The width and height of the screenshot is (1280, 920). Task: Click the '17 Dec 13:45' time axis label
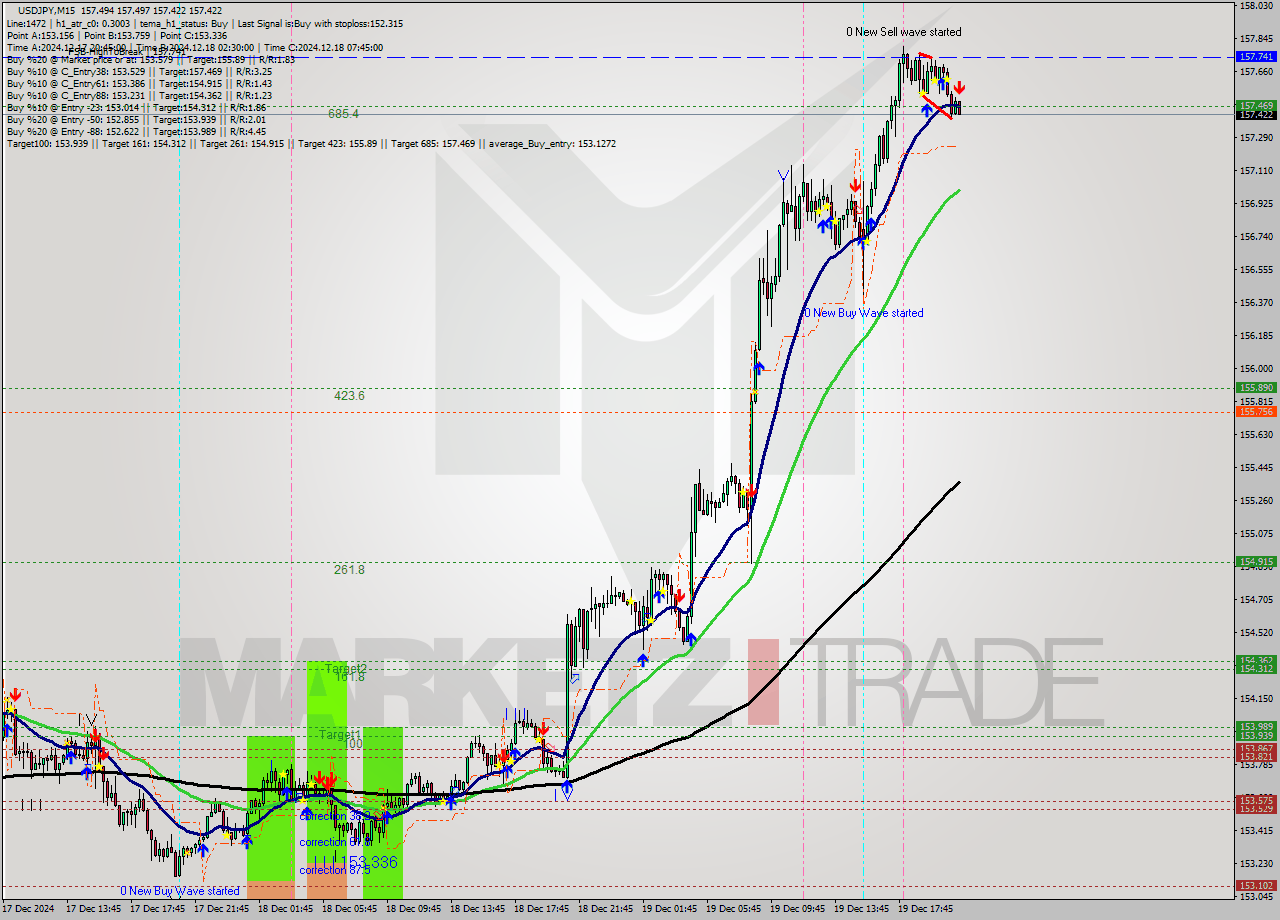pyautogui.click(x=94, y=909)
